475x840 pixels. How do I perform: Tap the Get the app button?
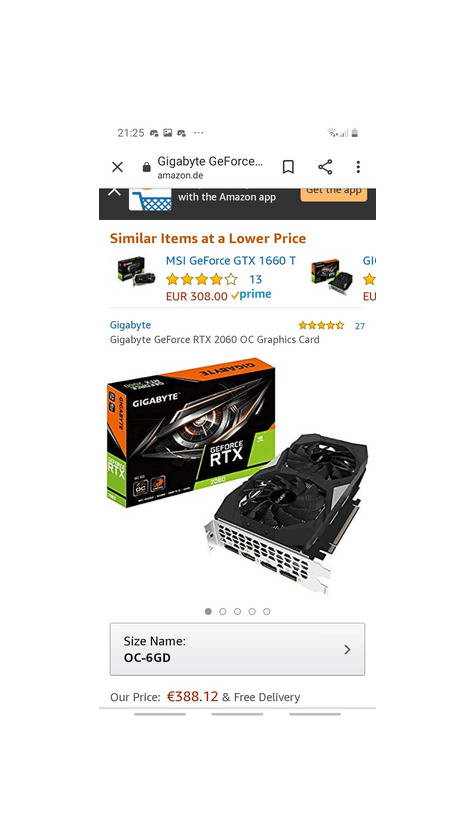pos(334,194)
